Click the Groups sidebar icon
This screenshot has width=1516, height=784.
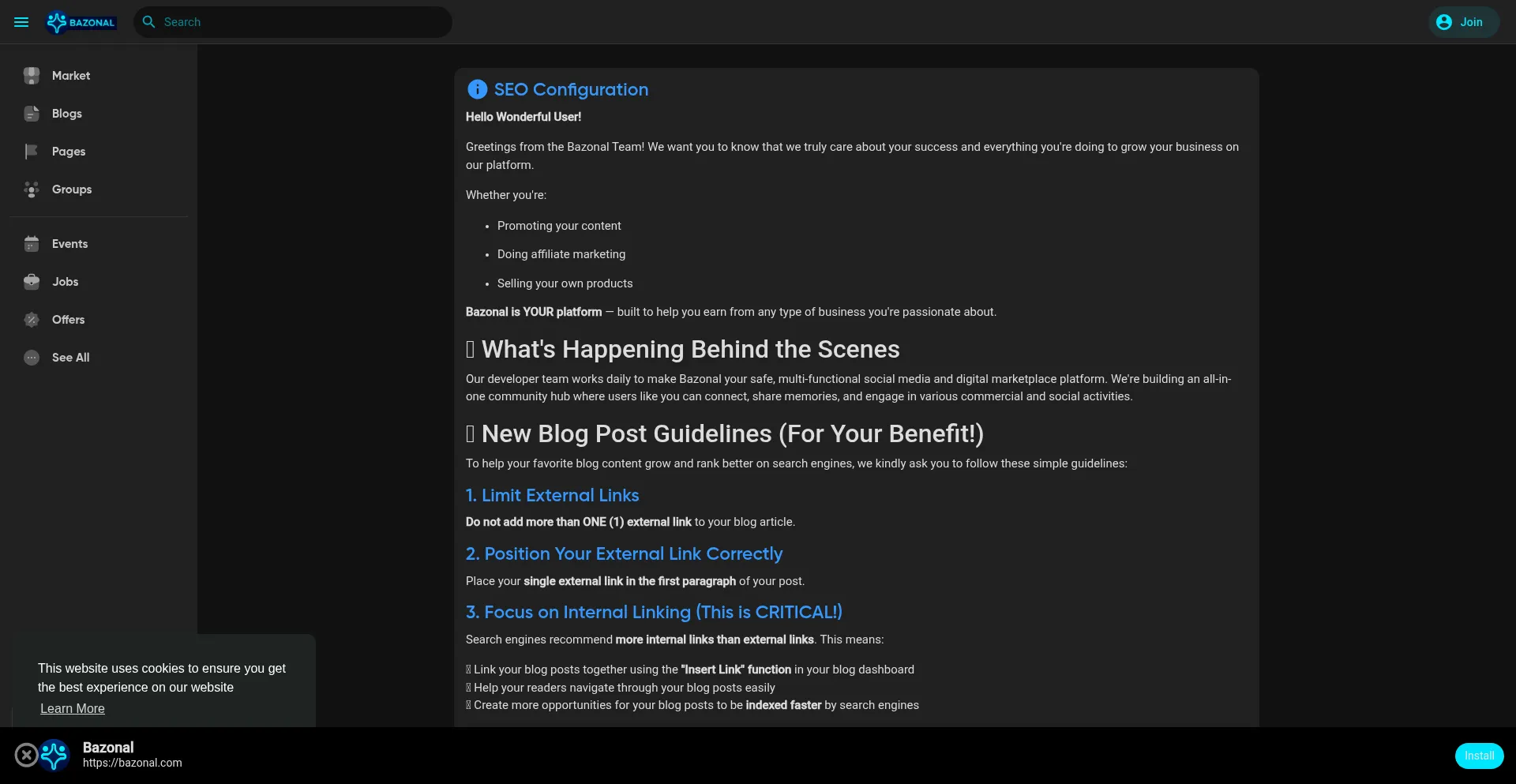coord(32,189)
